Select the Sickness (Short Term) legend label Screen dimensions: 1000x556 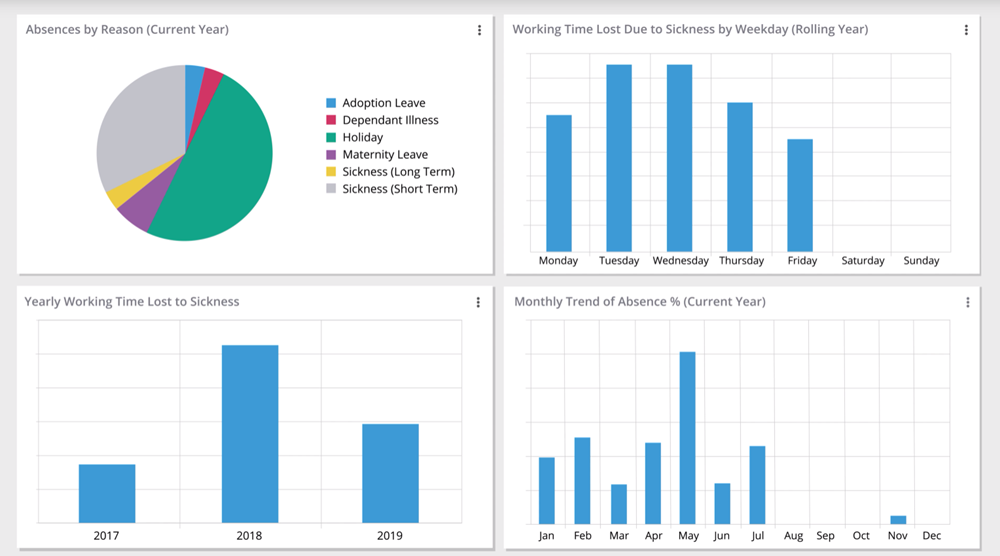click(x=400, y=189)
